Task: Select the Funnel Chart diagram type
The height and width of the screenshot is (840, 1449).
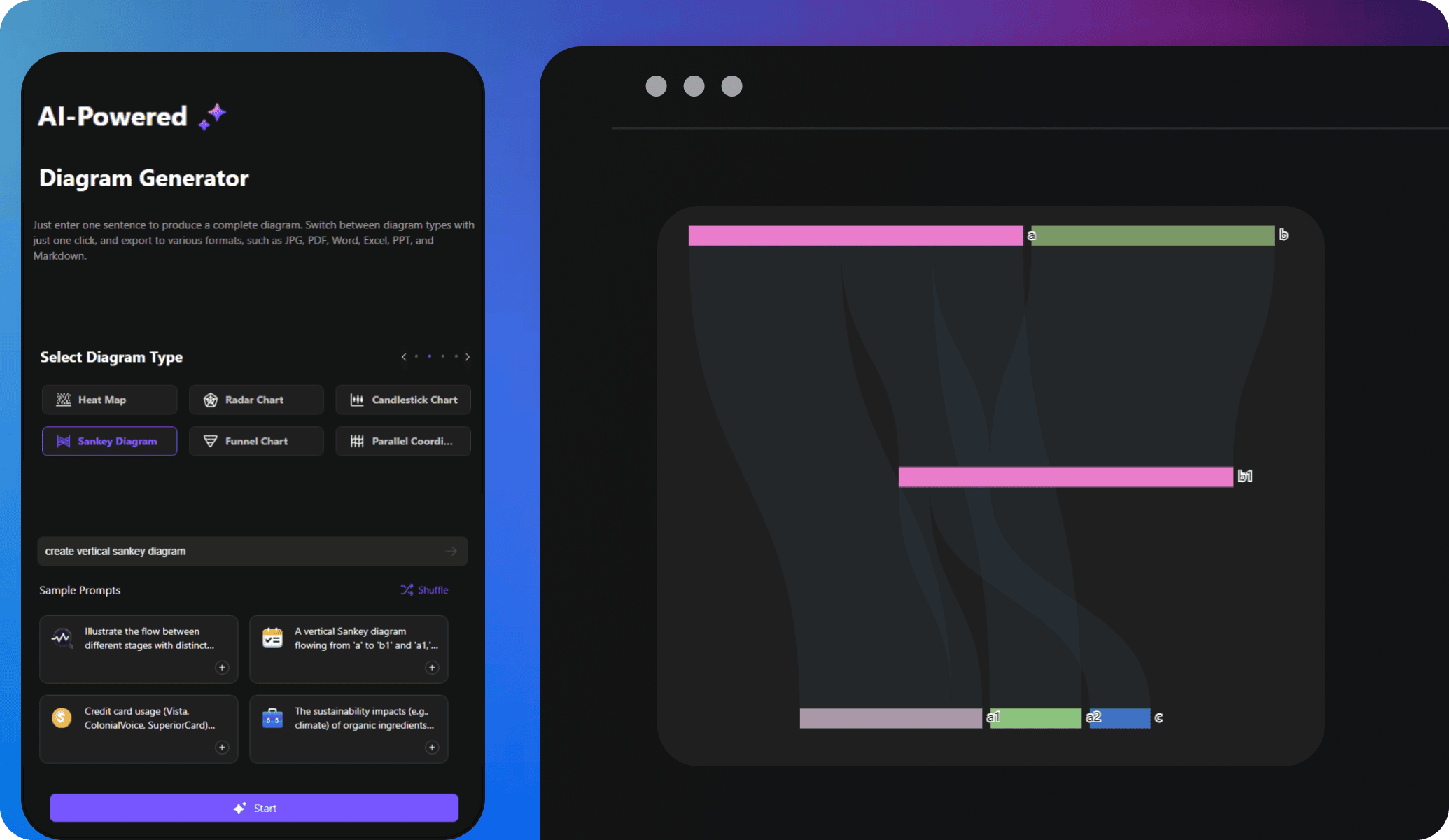Action: point(254,440)
